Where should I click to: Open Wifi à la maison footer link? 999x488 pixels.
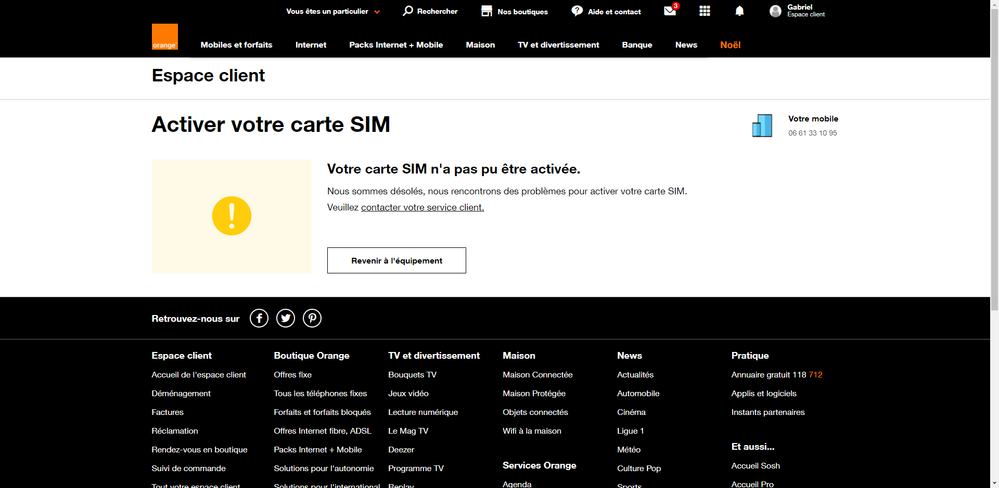532,431
